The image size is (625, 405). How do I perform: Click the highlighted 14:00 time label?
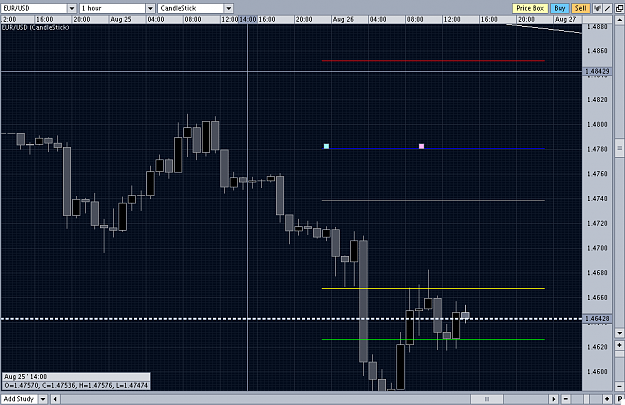[x=248, y=19]
